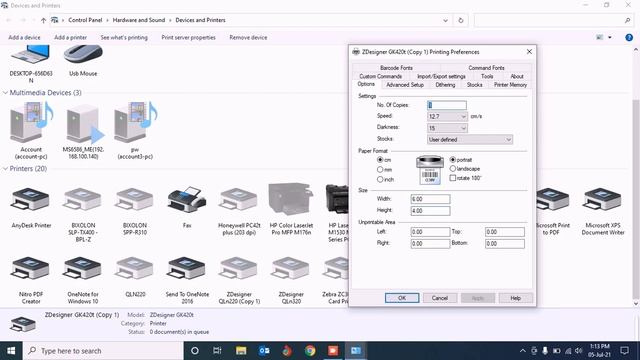Click the Type here to search box
This screenshot has width=640, height=360.
[103, 351]
